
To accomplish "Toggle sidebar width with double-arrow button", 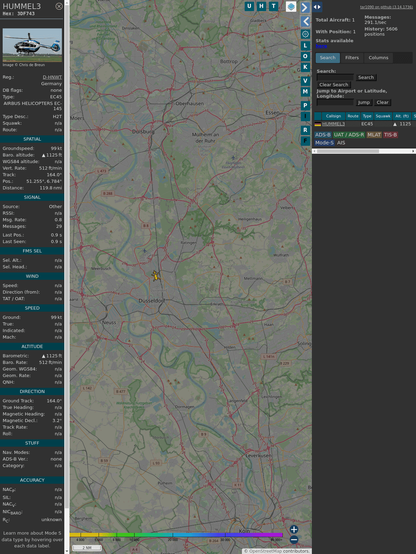I will click(x=317, y=7).
